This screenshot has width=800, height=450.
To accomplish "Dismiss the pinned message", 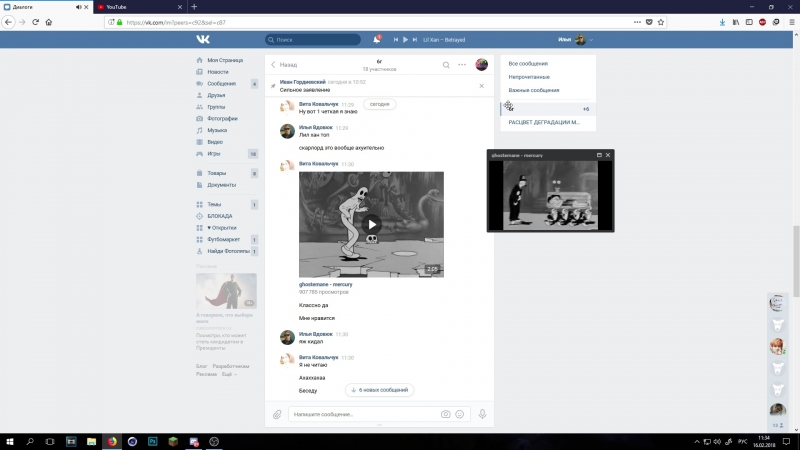I will (x=482, y=86).
